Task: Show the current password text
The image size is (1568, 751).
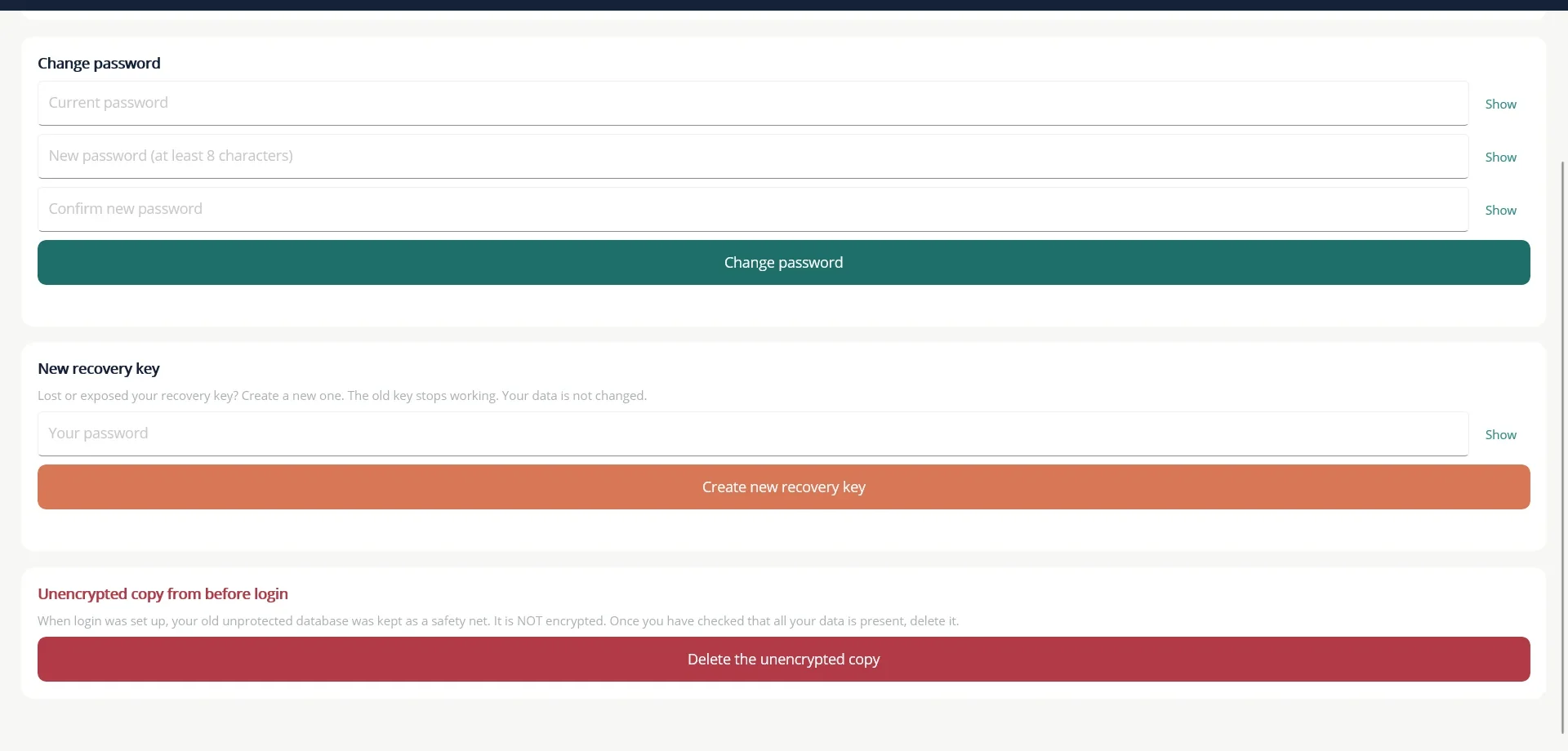Action: (1500, 104)
